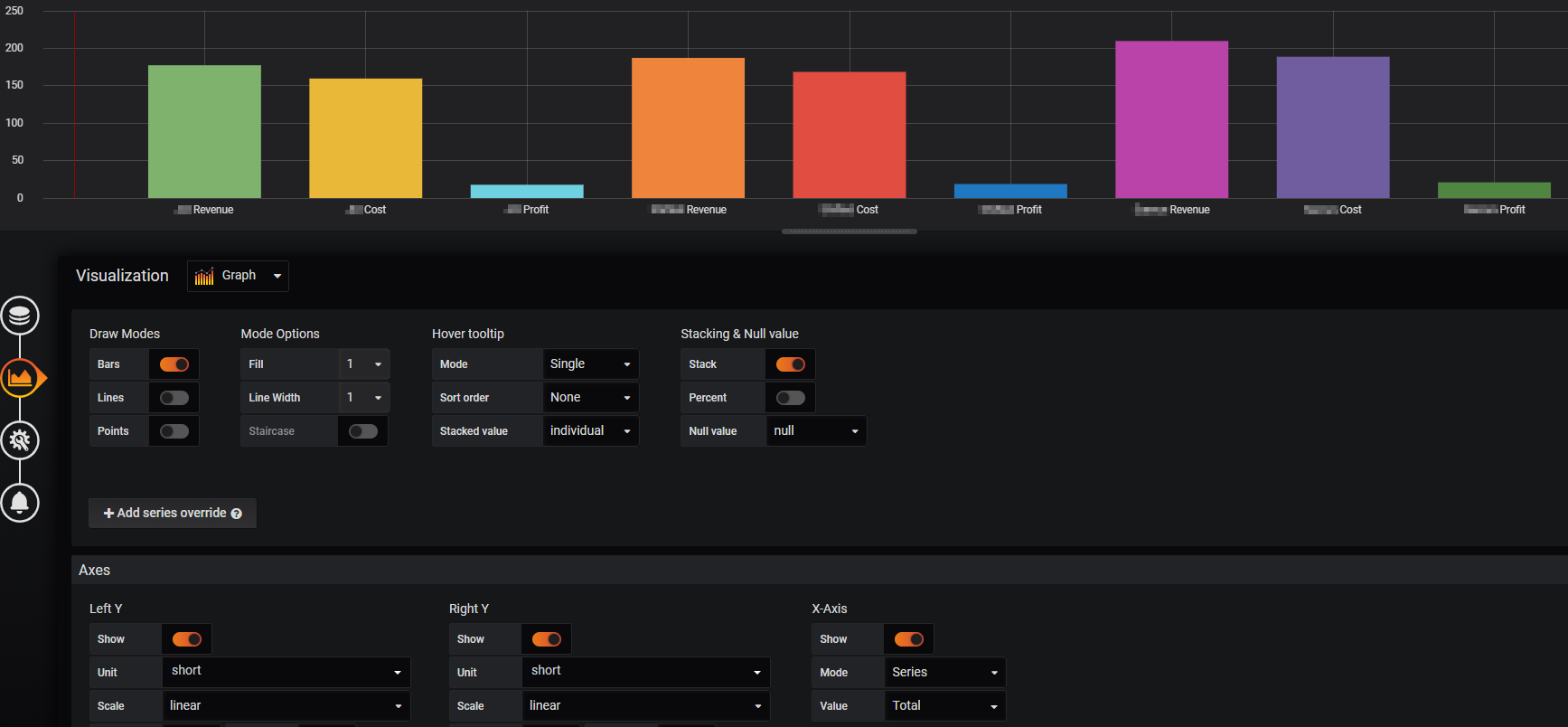Turn on Points draw mode
The image size is (1568, 727).
point(174,431)
